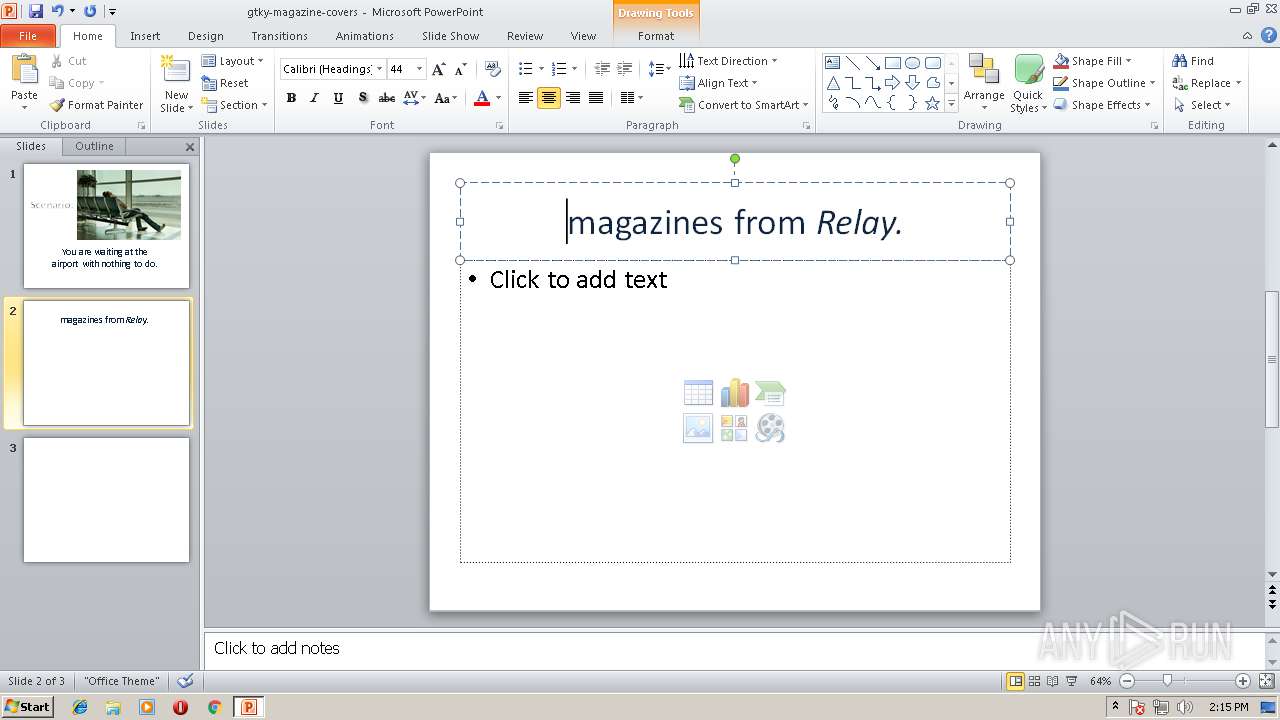The height and width of the screenshot is (720, 1280).
Task: Select slide 1 thumbnail
Action: pos(107,226)
